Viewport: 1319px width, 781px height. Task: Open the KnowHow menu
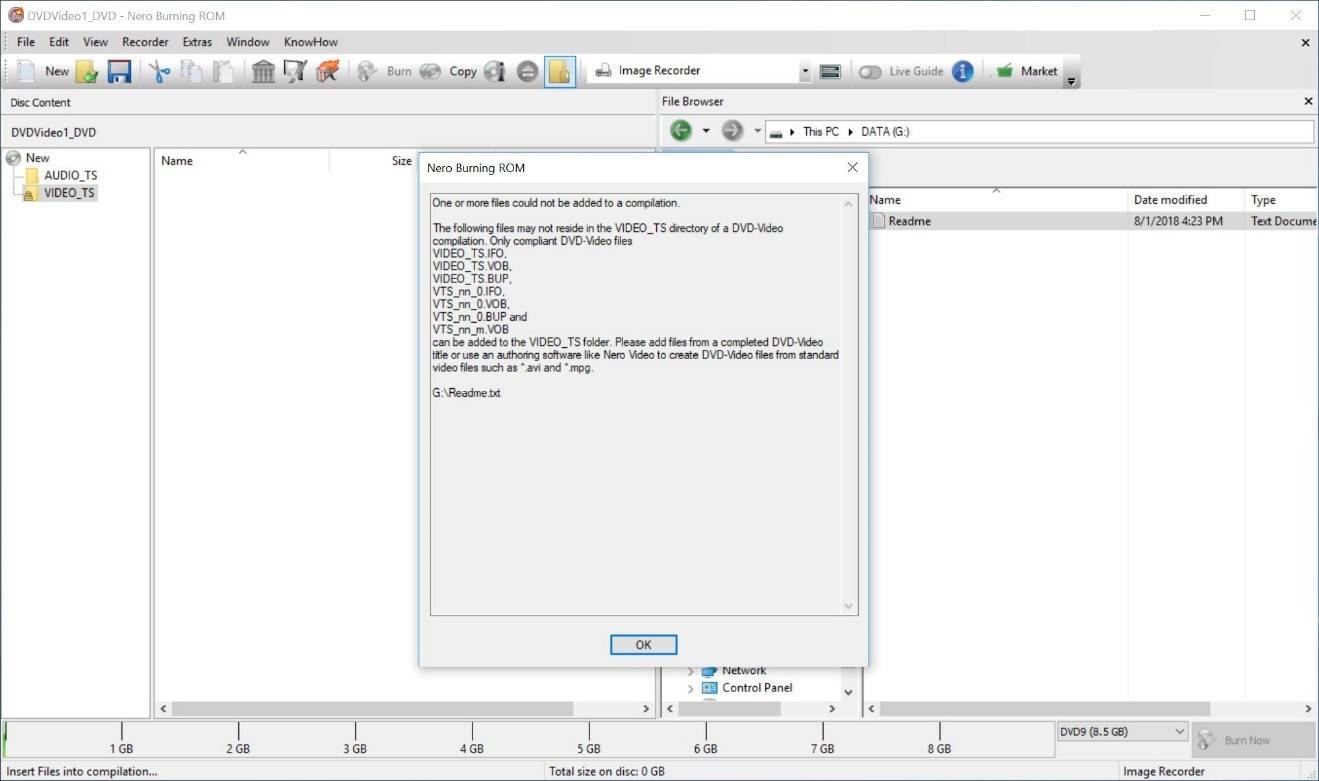[311, 42]
